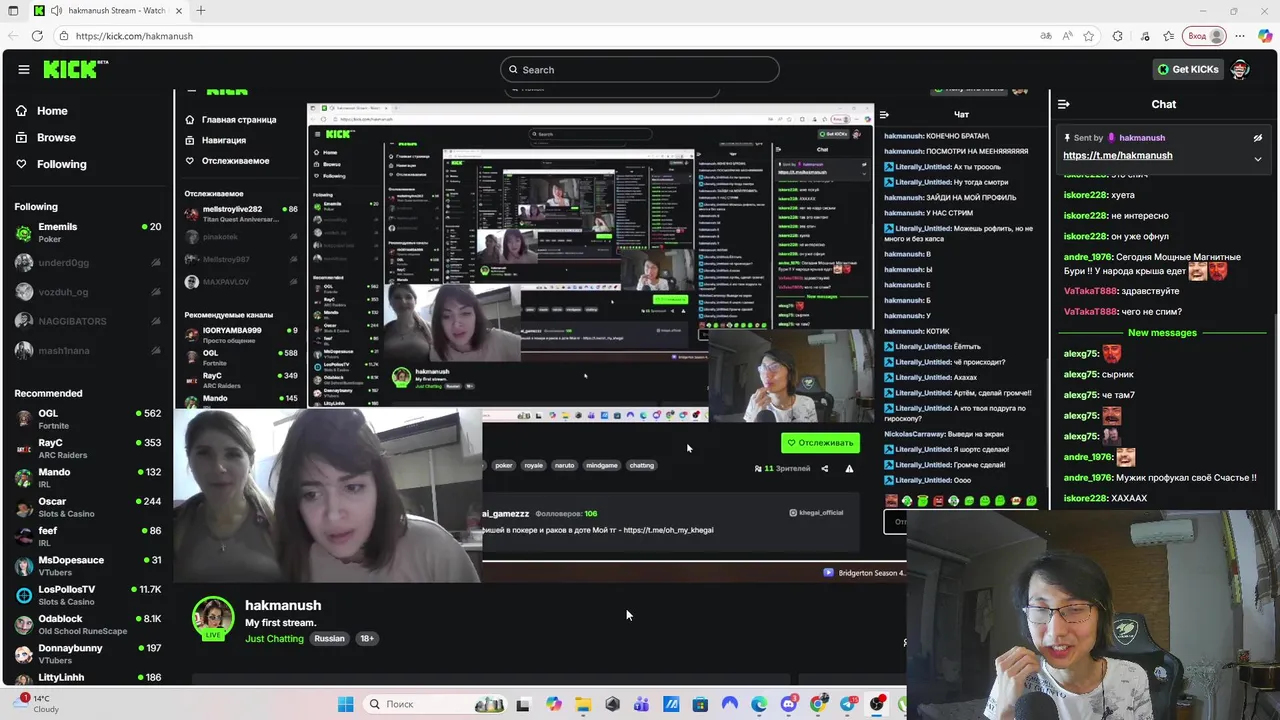Screen dimensions: 1280x720
Task: Open the Windows Start menu
Action: (345, 704)
